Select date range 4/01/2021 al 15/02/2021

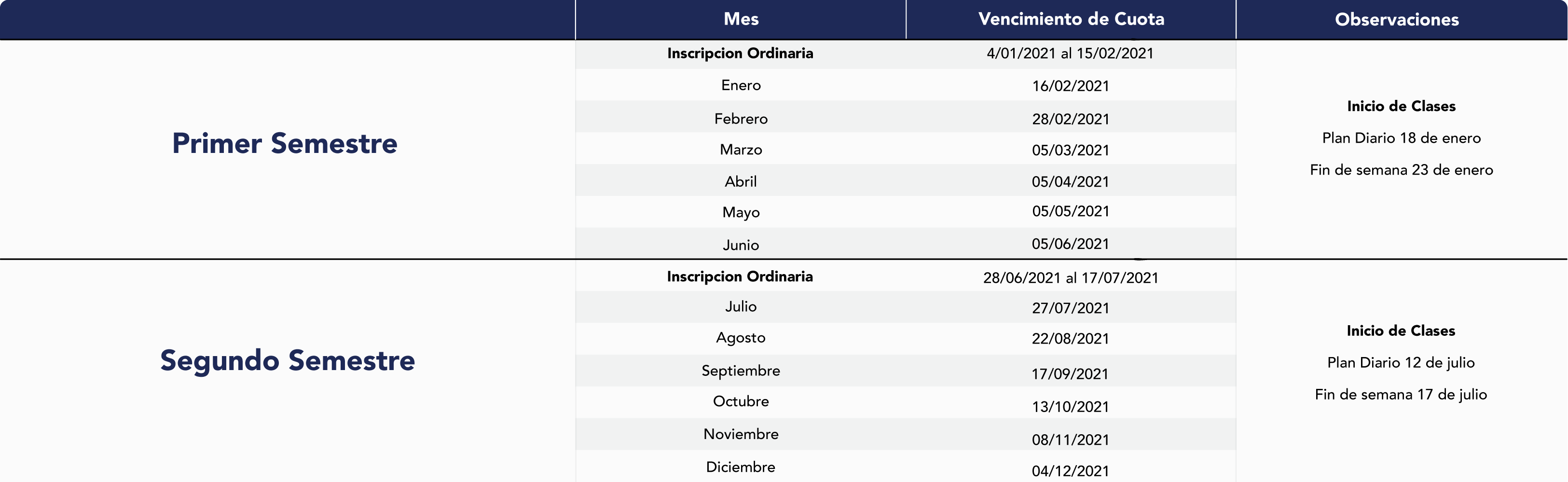(x=1070, y=54)
